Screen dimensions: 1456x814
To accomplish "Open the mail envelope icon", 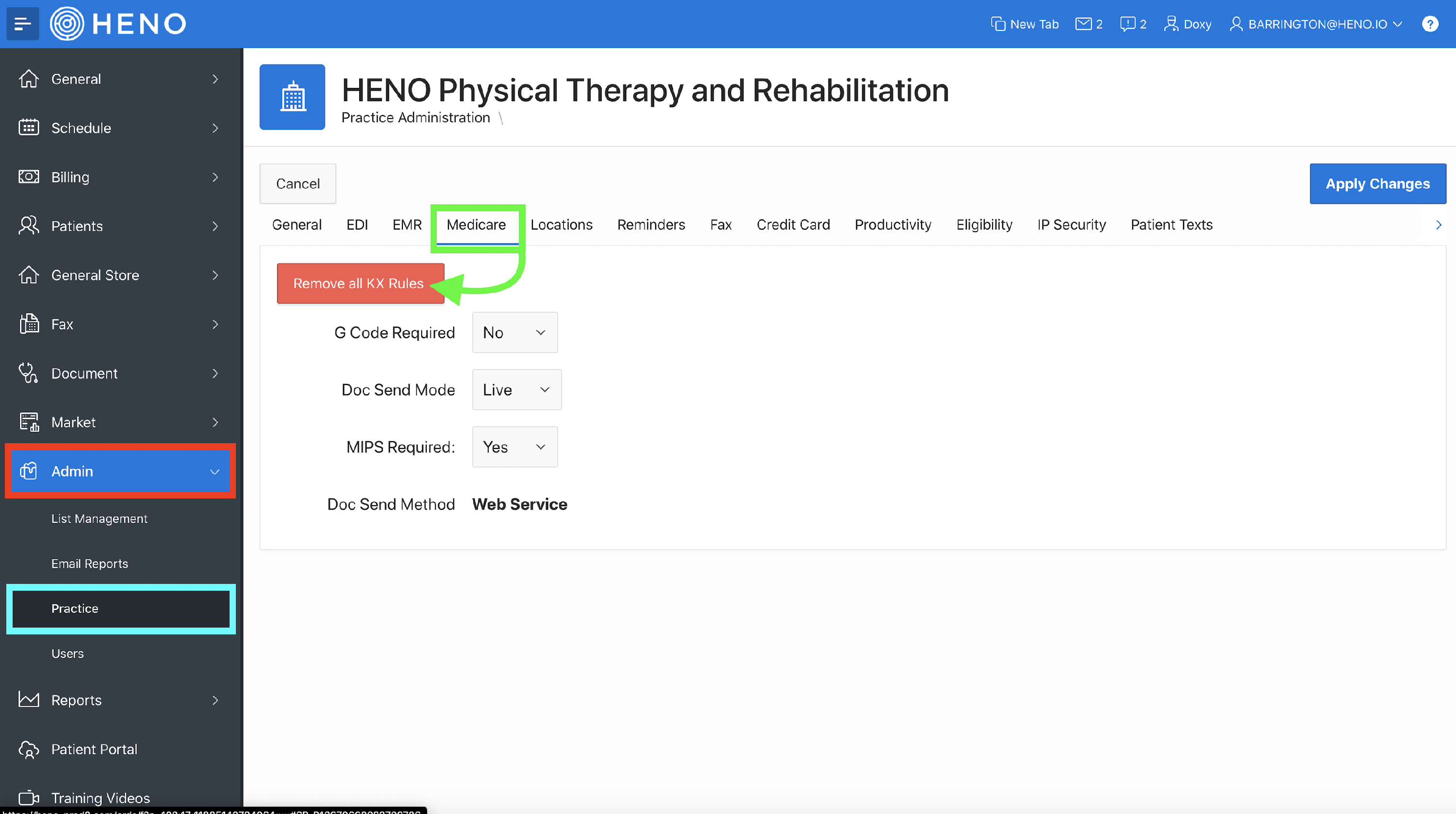I will pos(1083,24).
